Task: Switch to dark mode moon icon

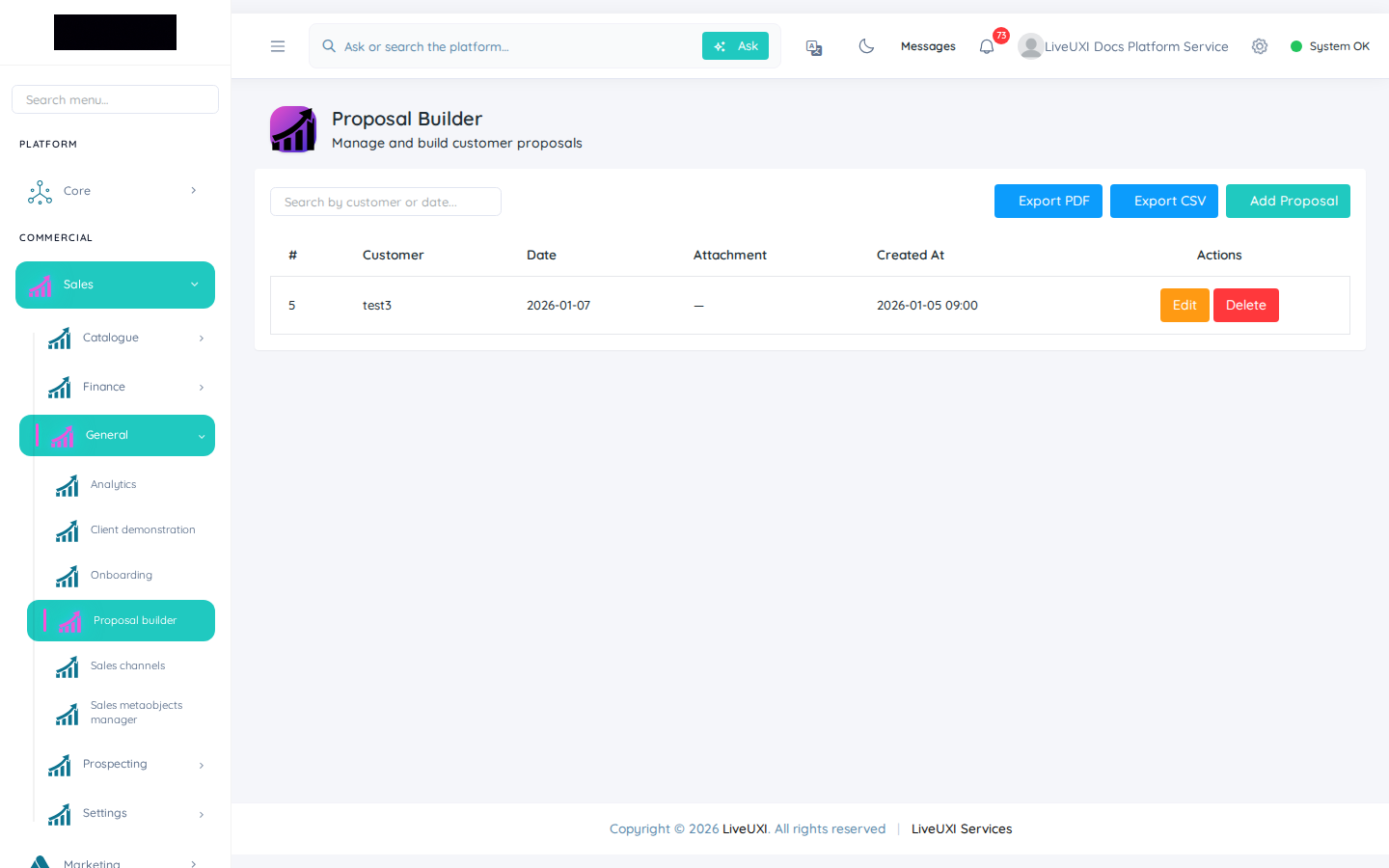Action: pos(866,46)
